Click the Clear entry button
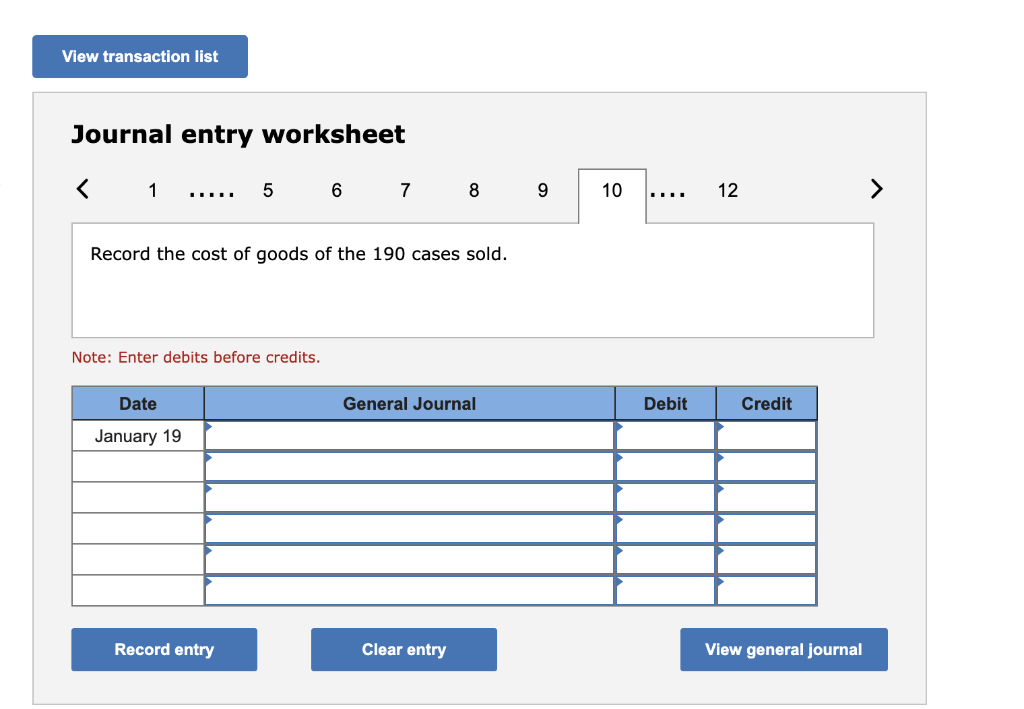 coord(404,649)
